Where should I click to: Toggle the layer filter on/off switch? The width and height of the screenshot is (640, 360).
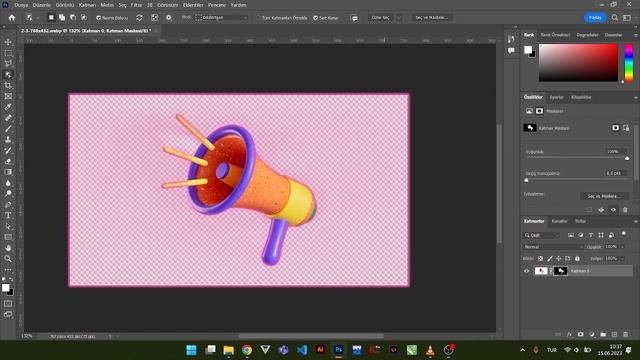point(624,234)
